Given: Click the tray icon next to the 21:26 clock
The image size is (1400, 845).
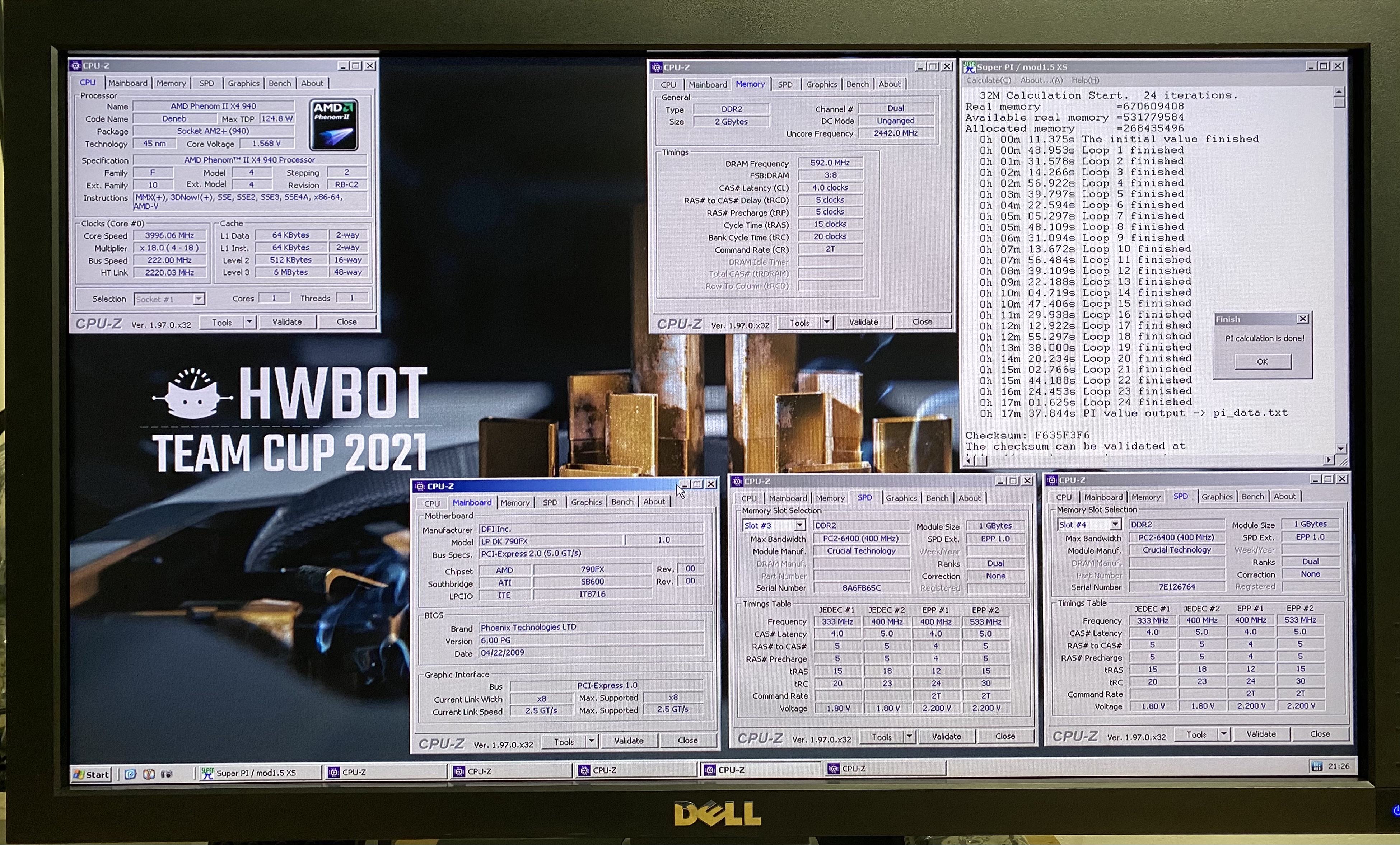Looking at the screenshot, I should 1316,766.
